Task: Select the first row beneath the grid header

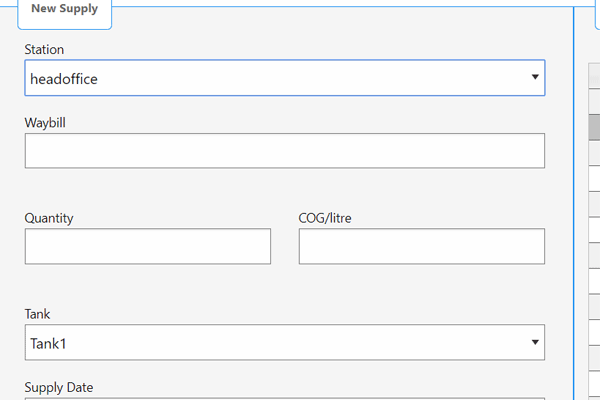Action: coord(594,101)
